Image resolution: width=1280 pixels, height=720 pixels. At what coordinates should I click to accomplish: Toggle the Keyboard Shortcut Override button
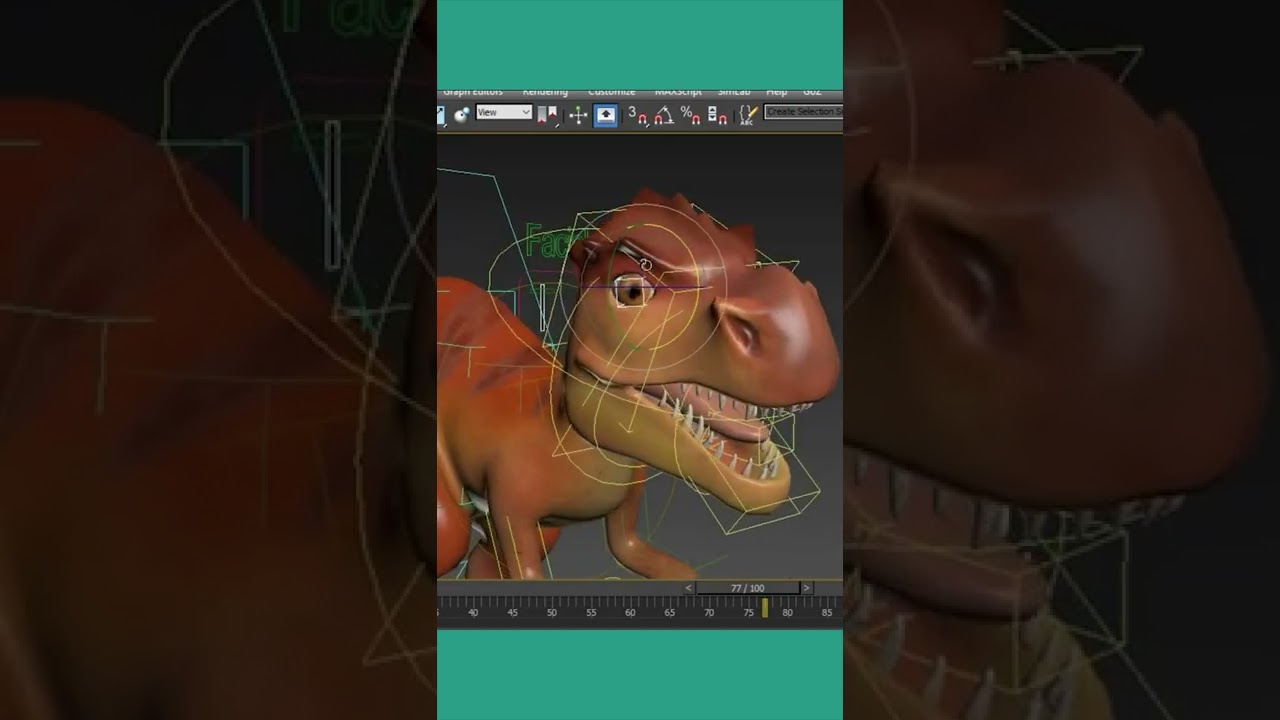point(605,115)
